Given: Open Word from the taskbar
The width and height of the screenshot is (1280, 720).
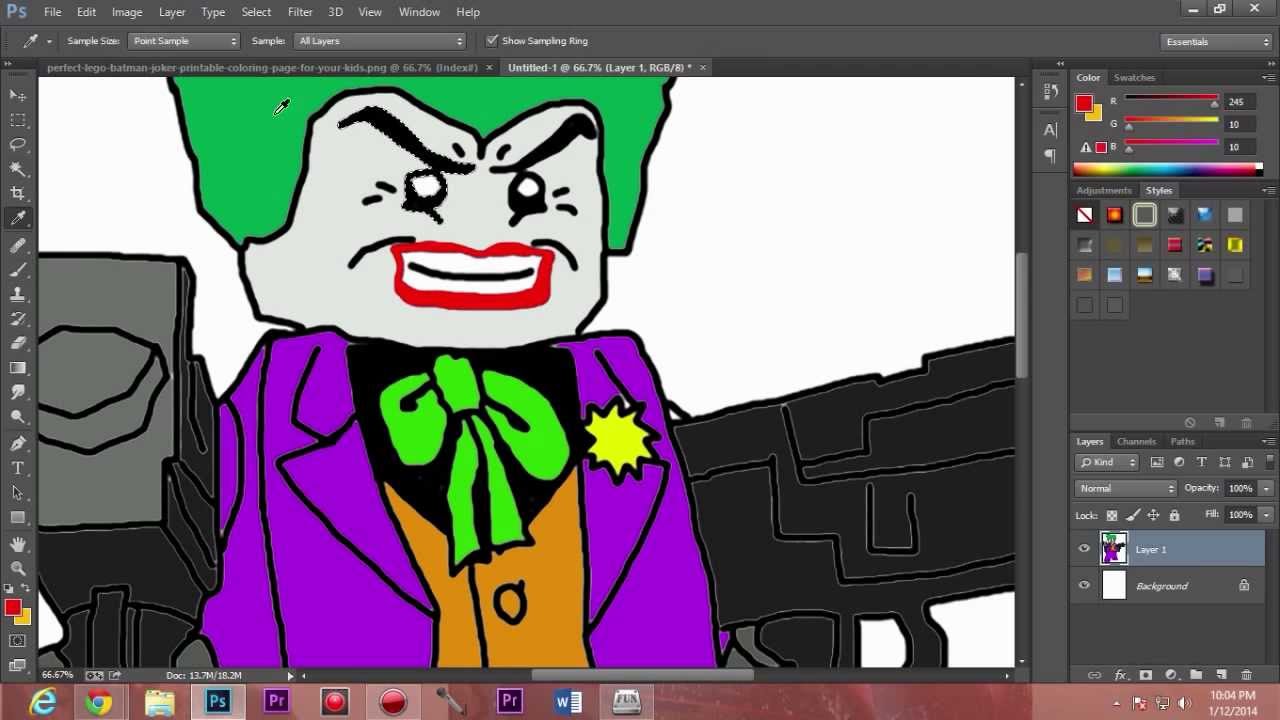Looking at the screenshot, I should 568,702.
